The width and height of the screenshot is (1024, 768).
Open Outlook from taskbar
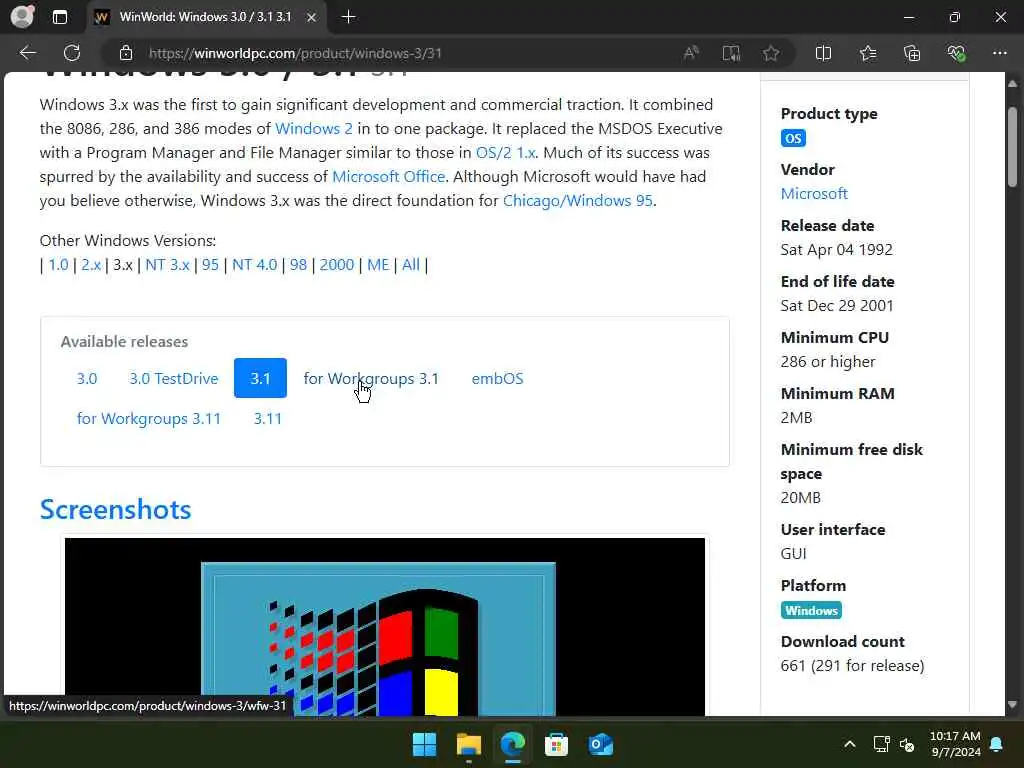click(601, 744)
